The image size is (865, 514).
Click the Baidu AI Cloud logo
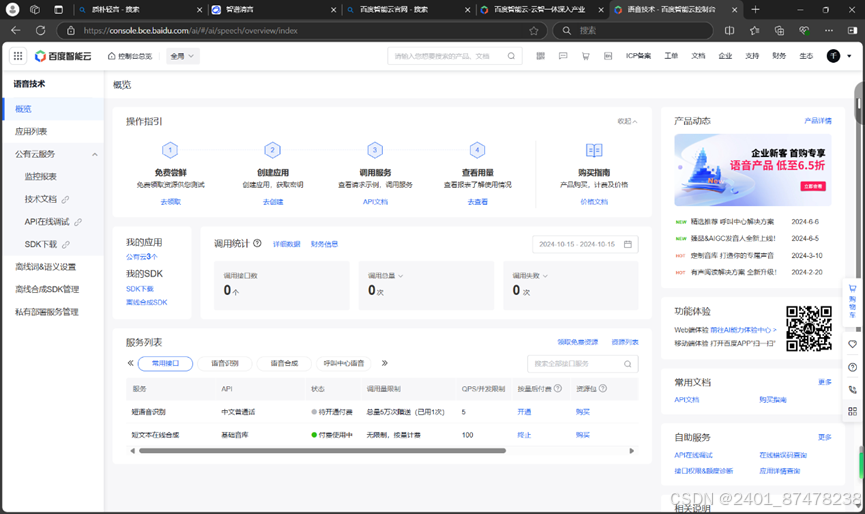point(63,56)
